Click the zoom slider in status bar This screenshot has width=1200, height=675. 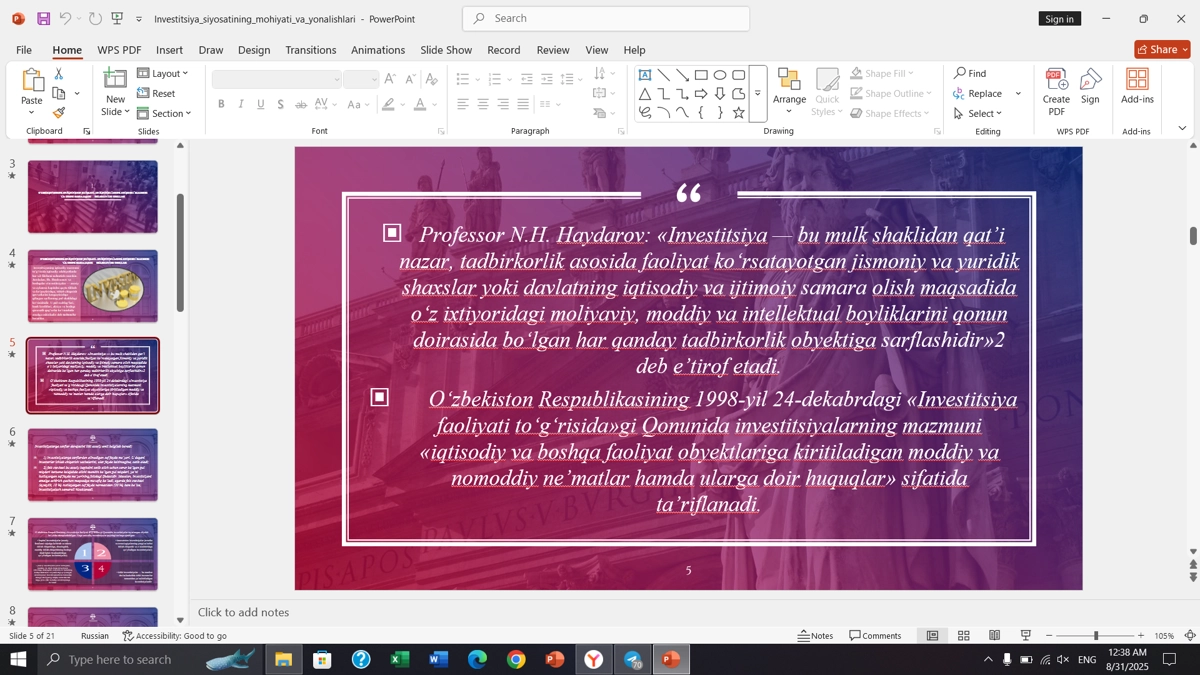[1095, 636]
